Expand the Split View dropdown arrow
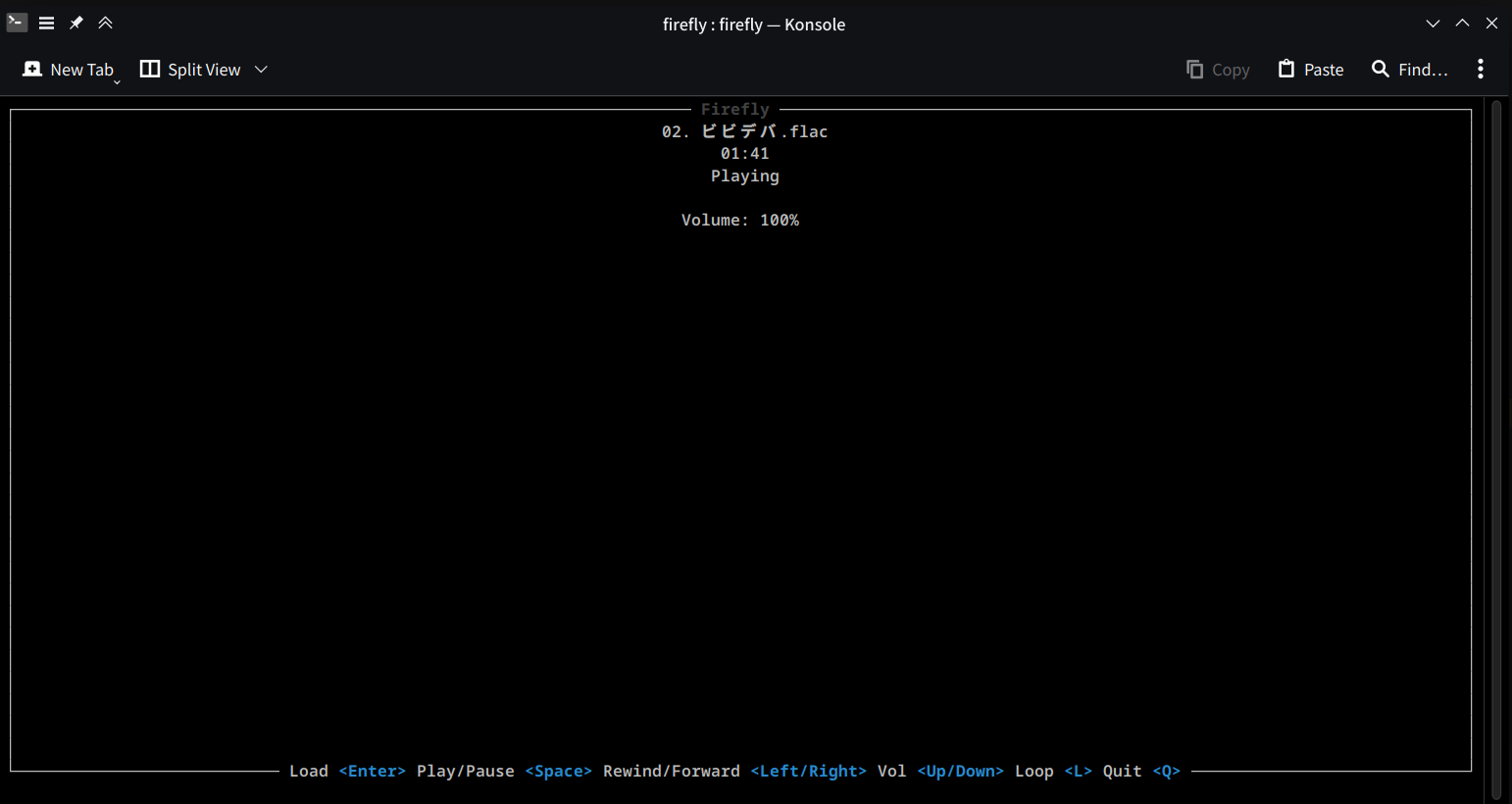1512x804 pixels. (261, 70)
